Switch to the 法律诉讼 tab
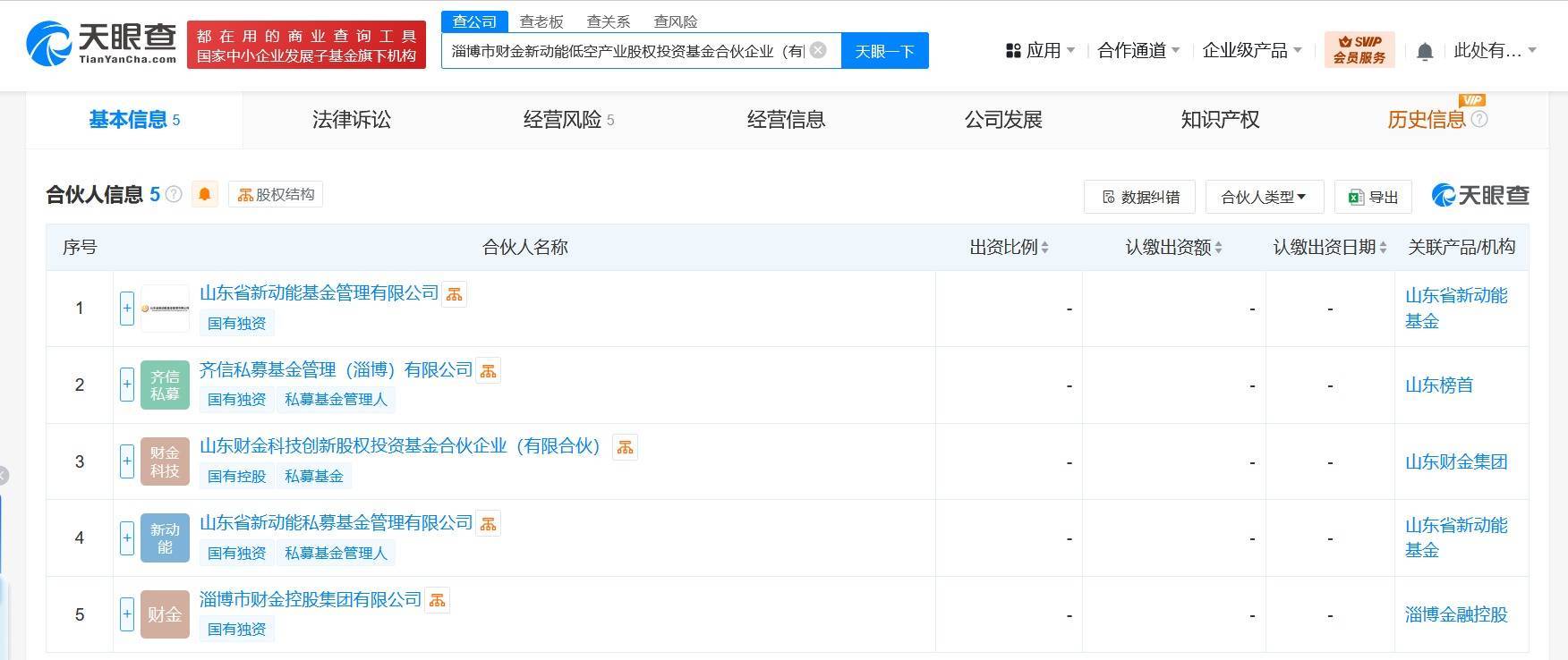Viewport: 1568px width, 660px height. (352, 120)
